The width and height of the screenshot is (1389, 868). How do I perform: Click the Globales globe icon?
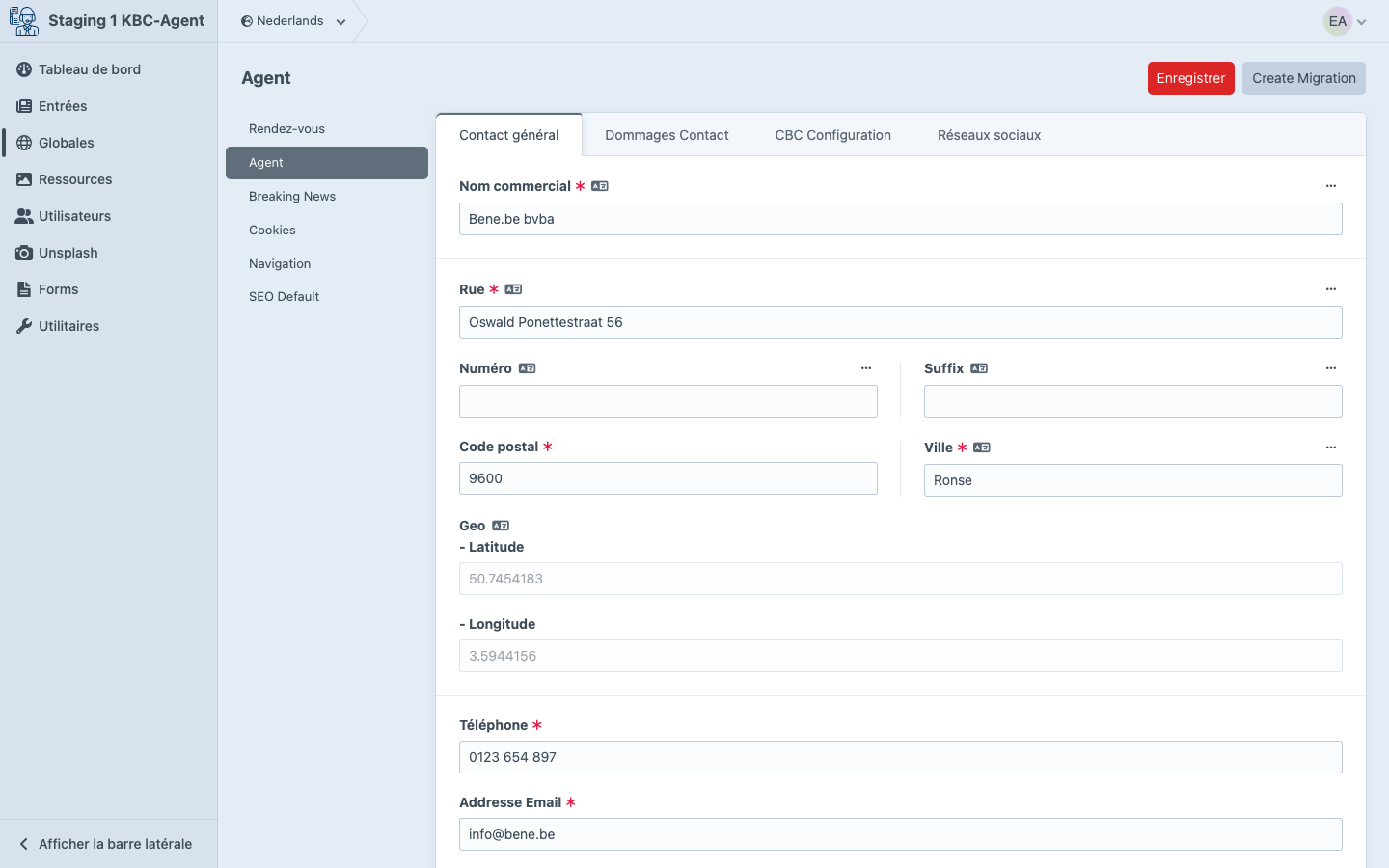tap(24, 143)
